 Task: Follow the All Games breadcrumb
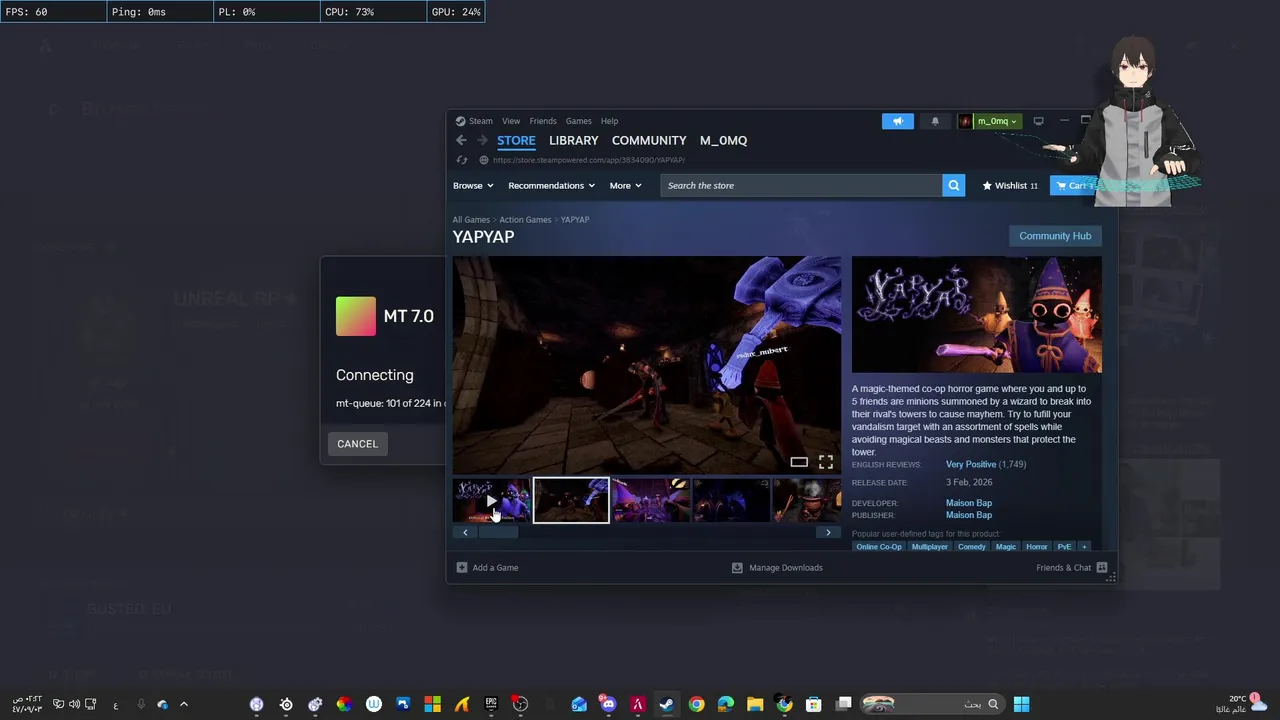pyautogui.click(x=471, y=220)
